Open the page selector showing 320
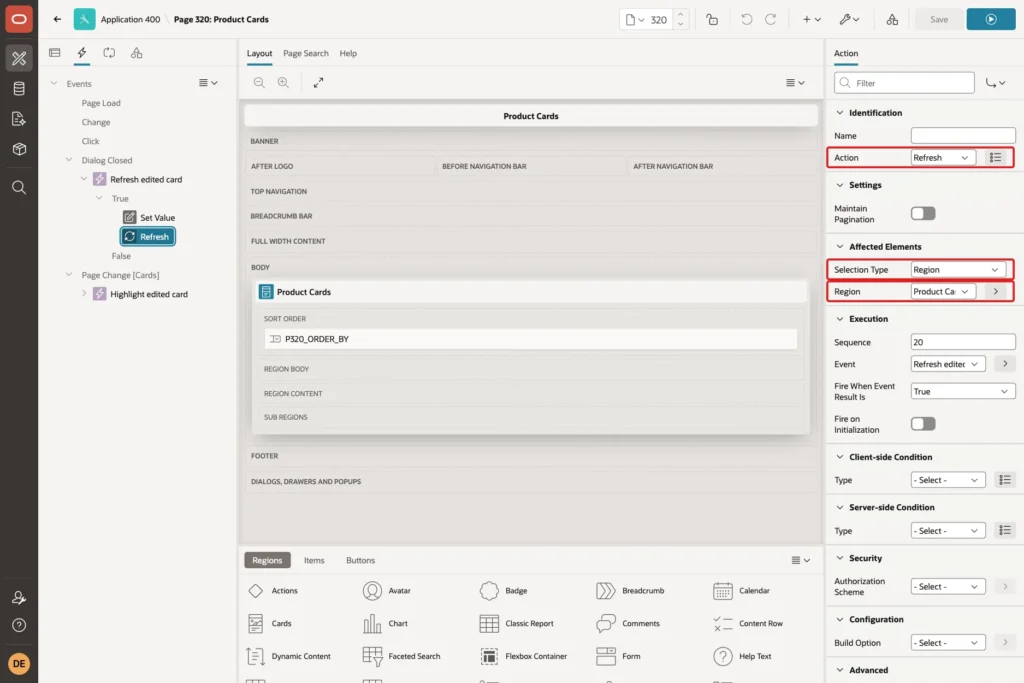1024x683 pixels. (x=647, y=20)
